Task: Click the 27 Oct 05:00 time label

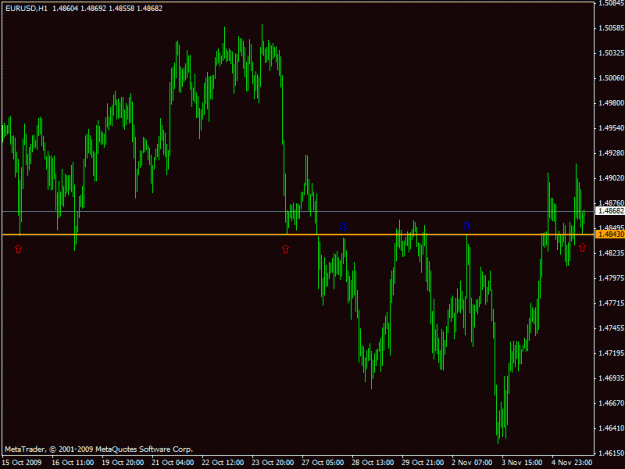Action: (322, 463)
